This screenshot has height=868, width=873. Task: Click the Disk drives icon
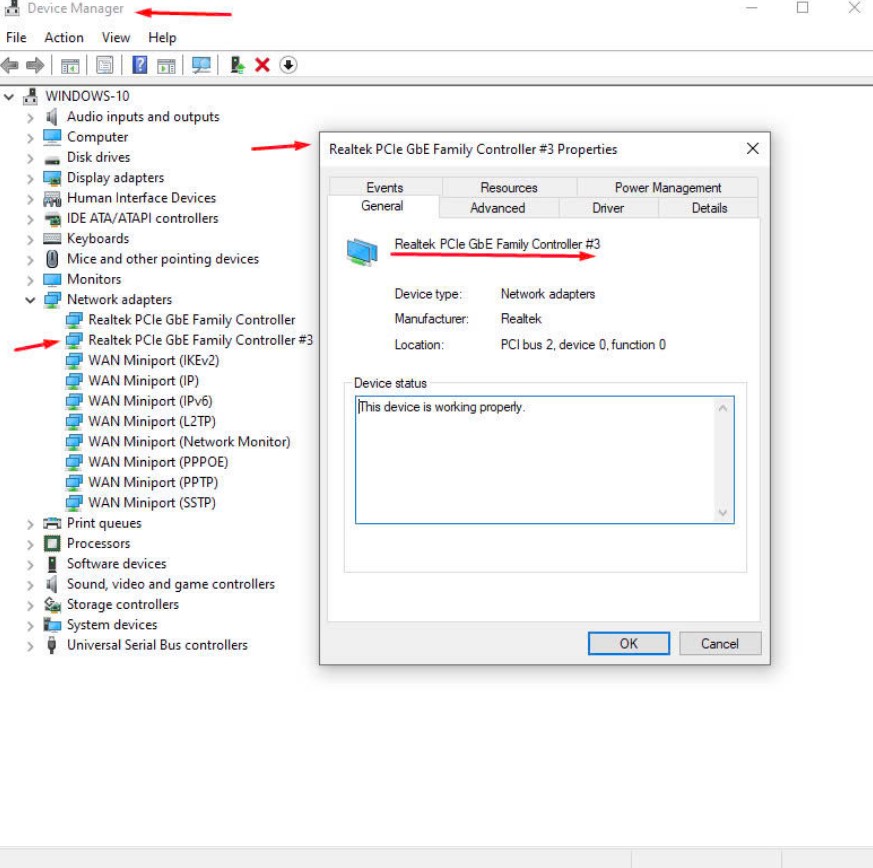52,159
